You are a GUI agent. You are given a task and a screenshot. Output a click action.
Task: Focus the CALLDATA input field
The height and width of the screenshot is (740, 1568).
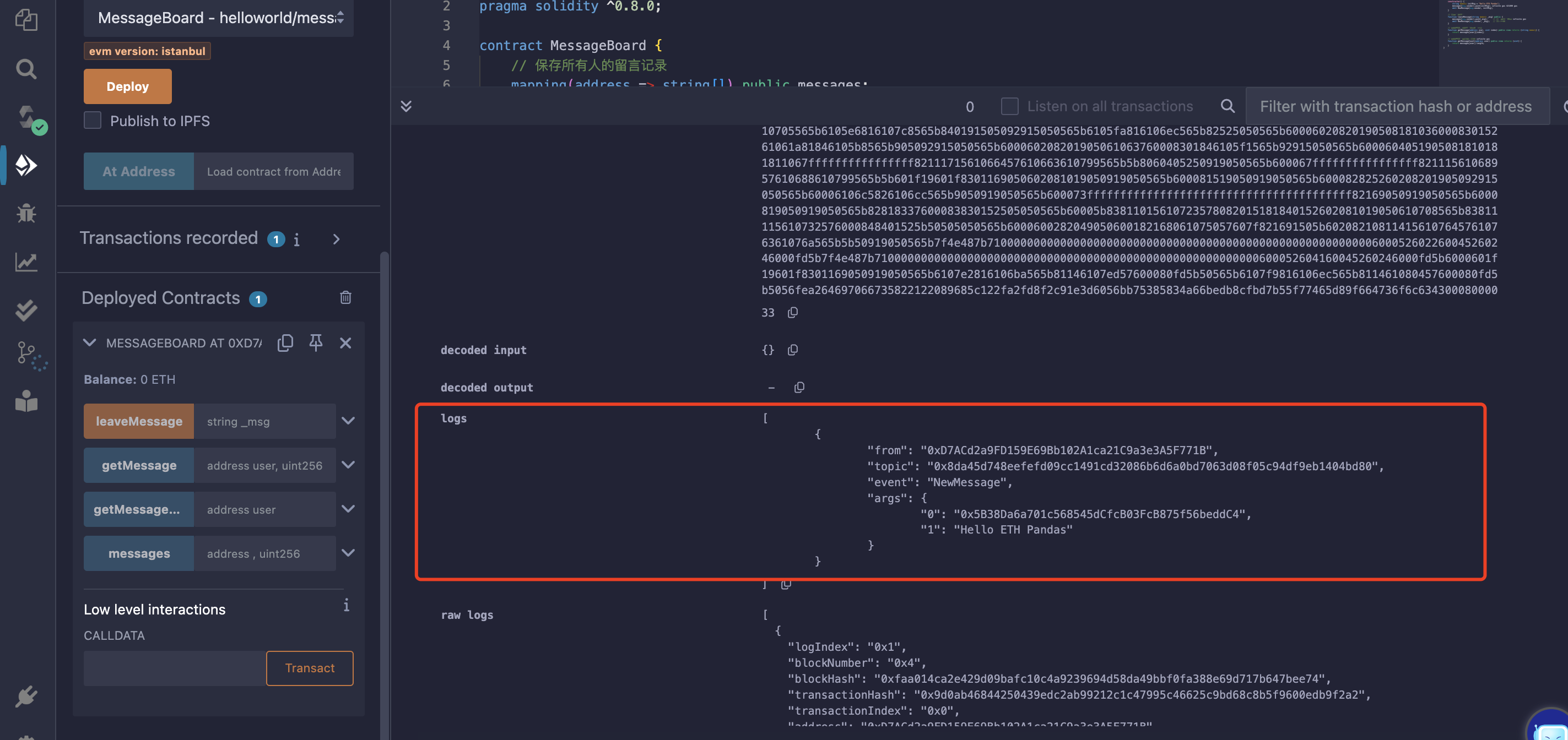[x=175, y=668]
